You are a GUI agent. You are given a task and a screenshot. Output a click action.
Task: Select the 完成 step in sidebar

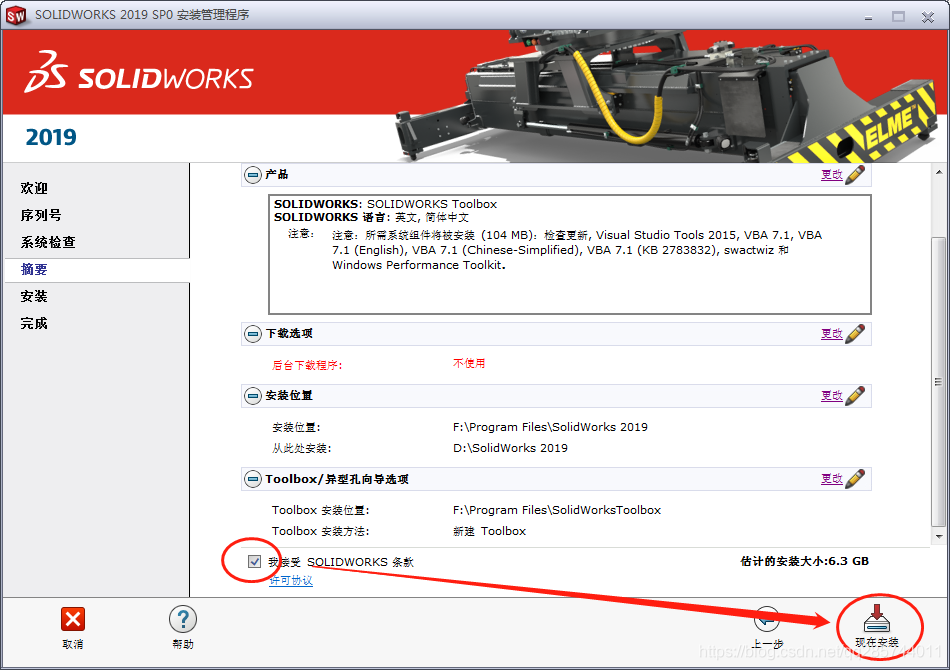point(34,323)
